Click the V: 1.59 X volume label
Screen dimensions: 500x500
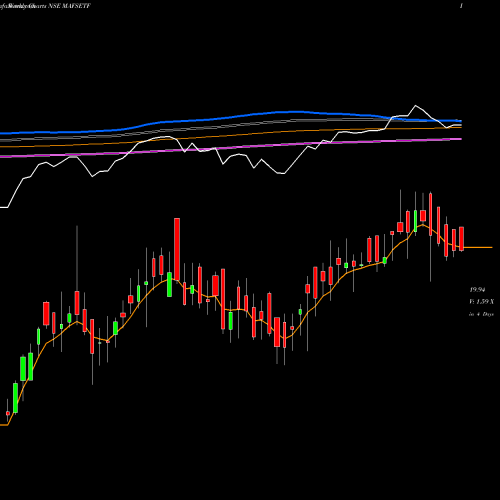click(481, 302)
